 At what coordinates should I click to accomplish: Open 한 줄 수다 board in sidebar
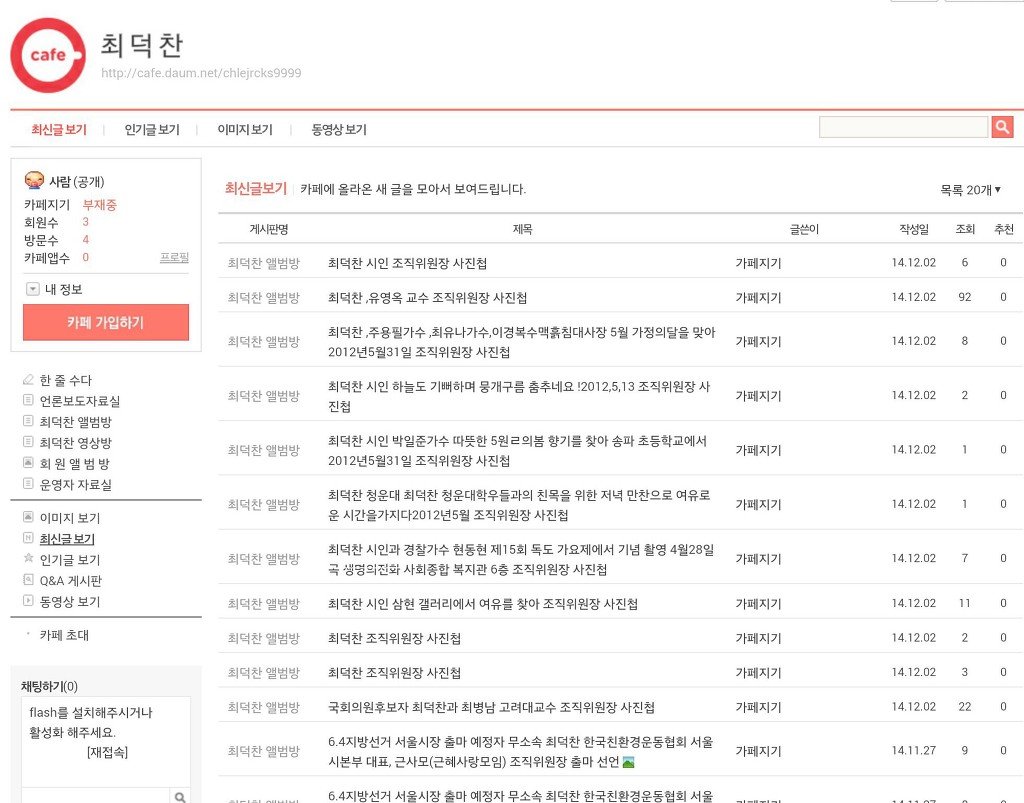coord(65,380)
